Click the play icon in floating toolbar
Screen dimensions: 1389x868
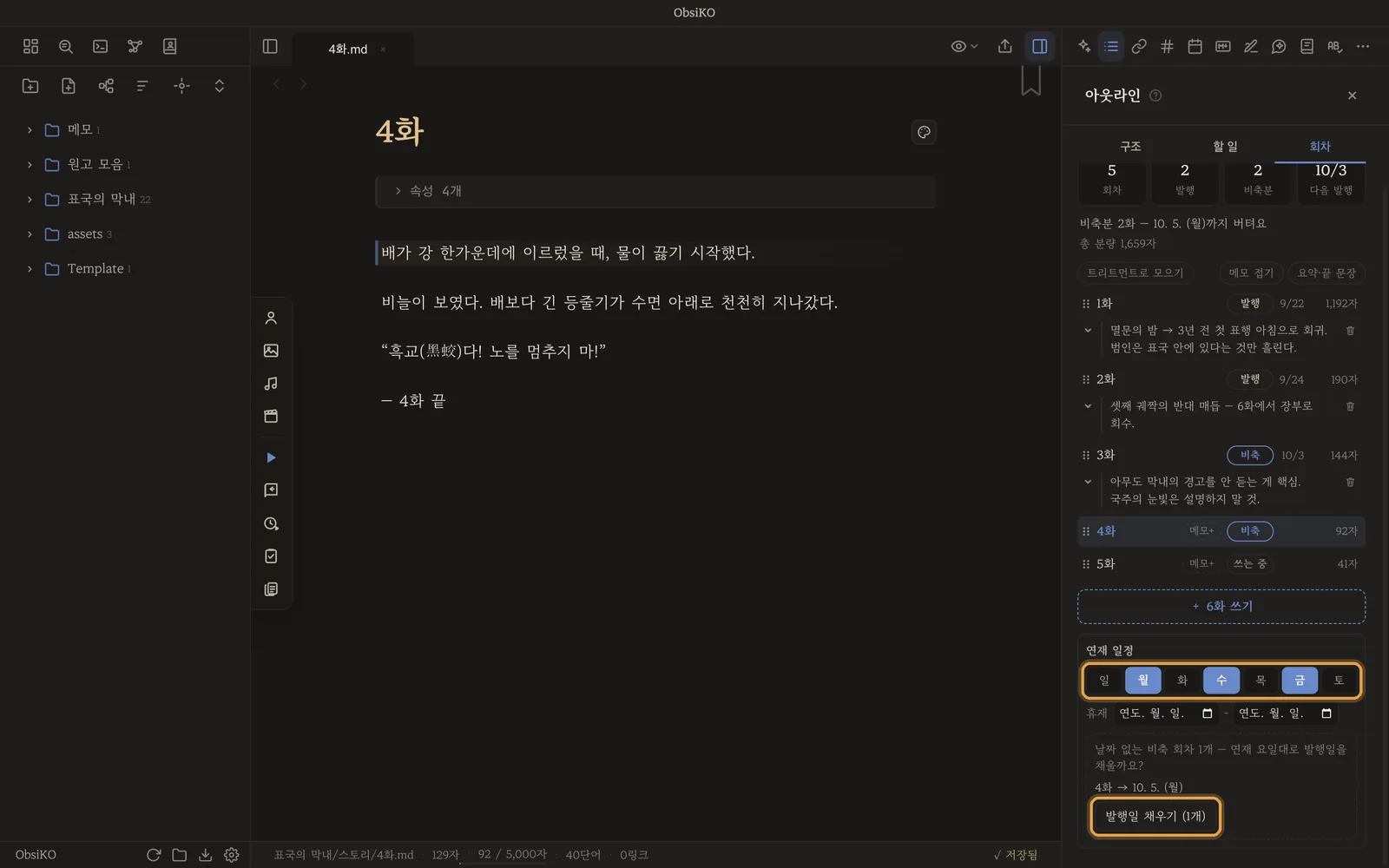coord(271,457)
